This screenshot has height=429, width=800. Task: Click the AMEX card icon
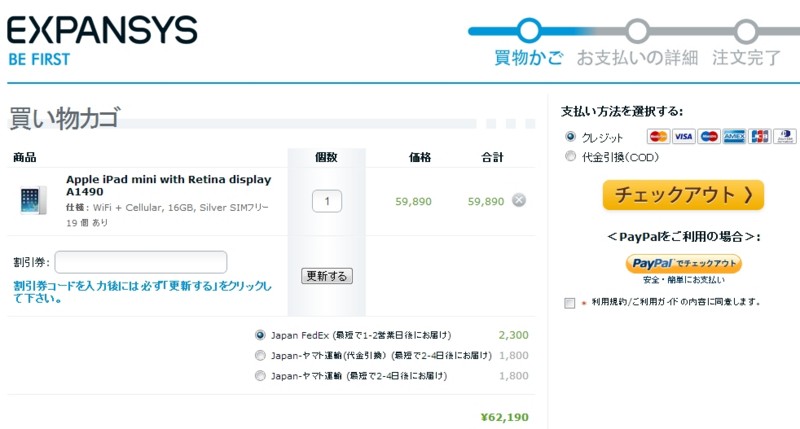click(x=734, y=136)
